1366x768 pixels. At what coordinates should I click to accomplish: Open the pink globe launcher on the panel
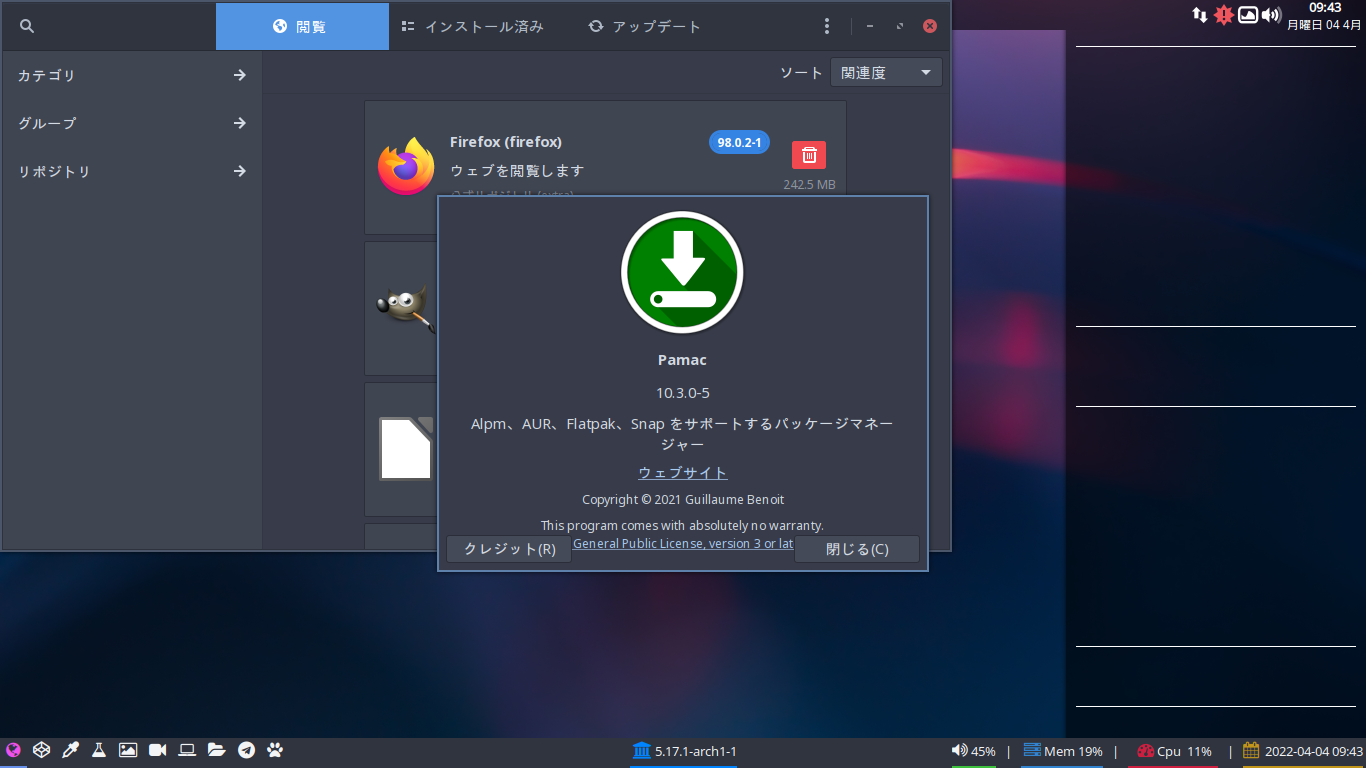13,749
